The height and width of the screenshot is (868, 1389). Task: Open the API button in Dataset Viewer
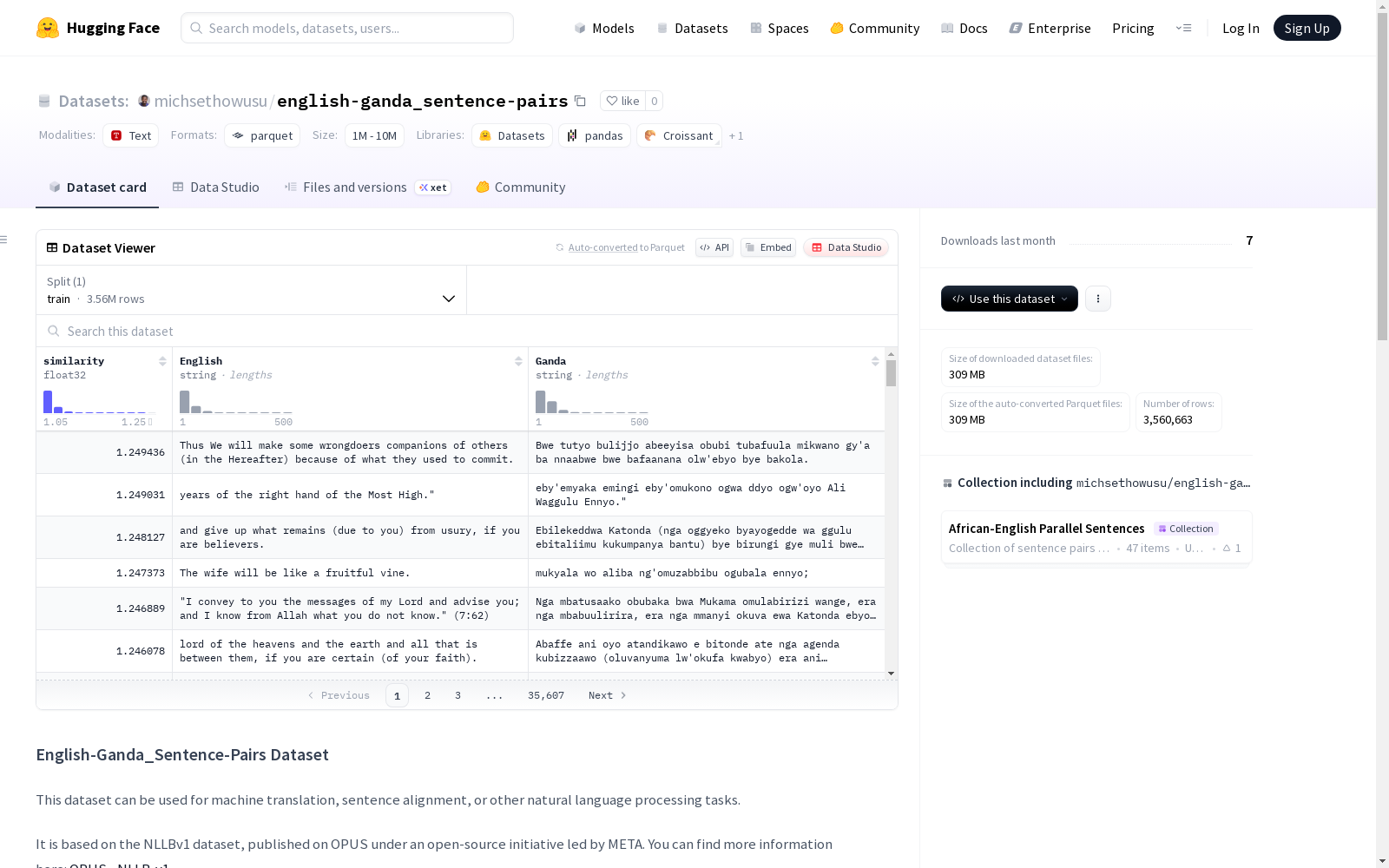click(x=714, y=247)
